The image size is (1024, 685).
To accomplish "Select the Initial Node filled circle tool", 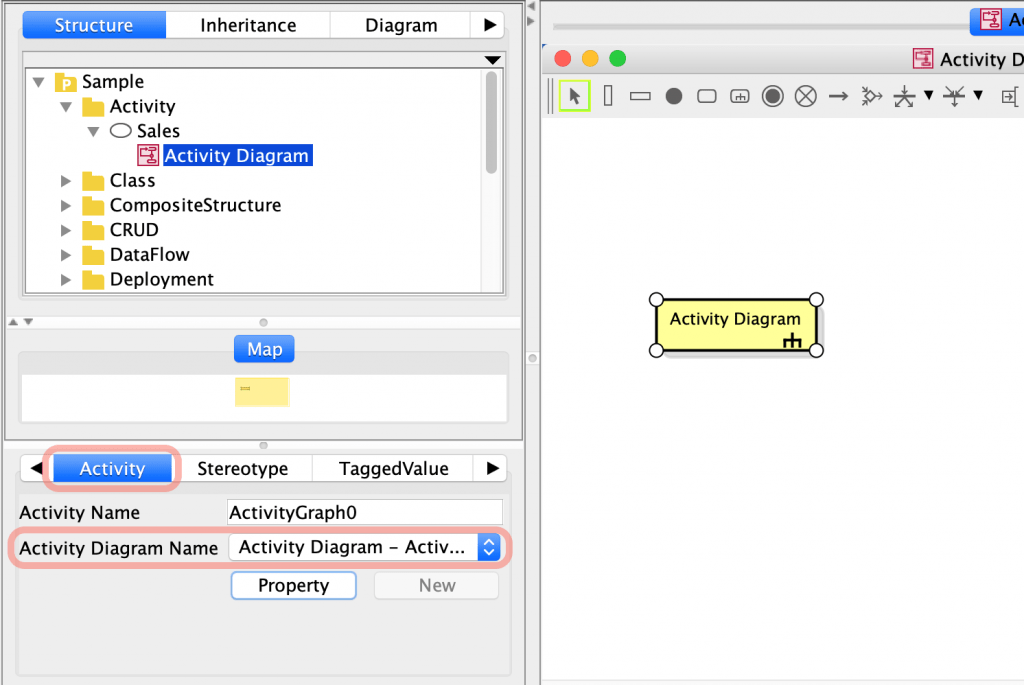I will tap(673, 97).
